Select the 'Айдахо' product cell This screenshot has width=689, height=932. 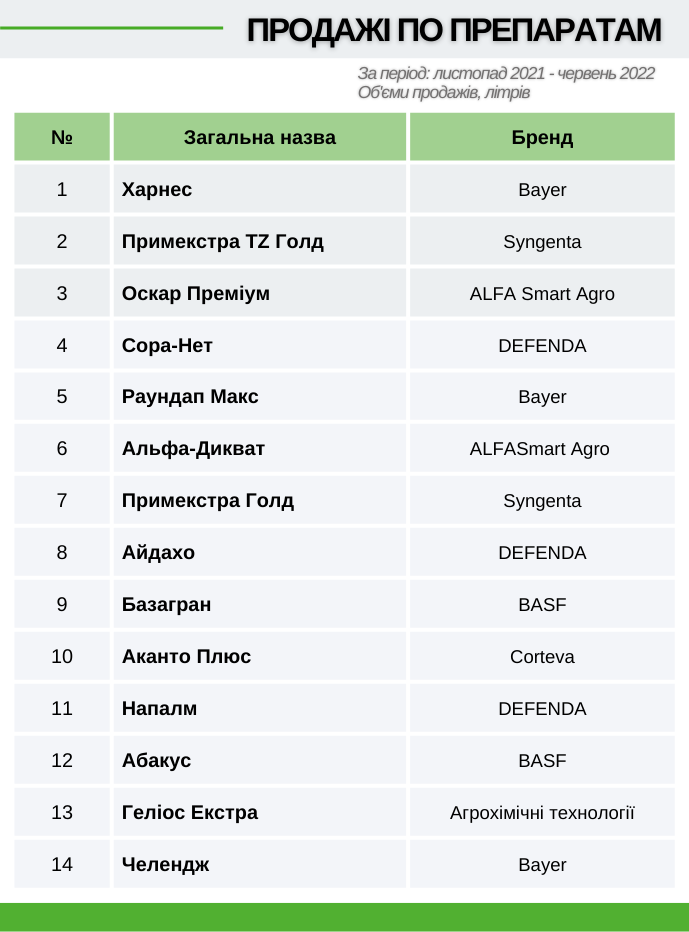[260, 552]
